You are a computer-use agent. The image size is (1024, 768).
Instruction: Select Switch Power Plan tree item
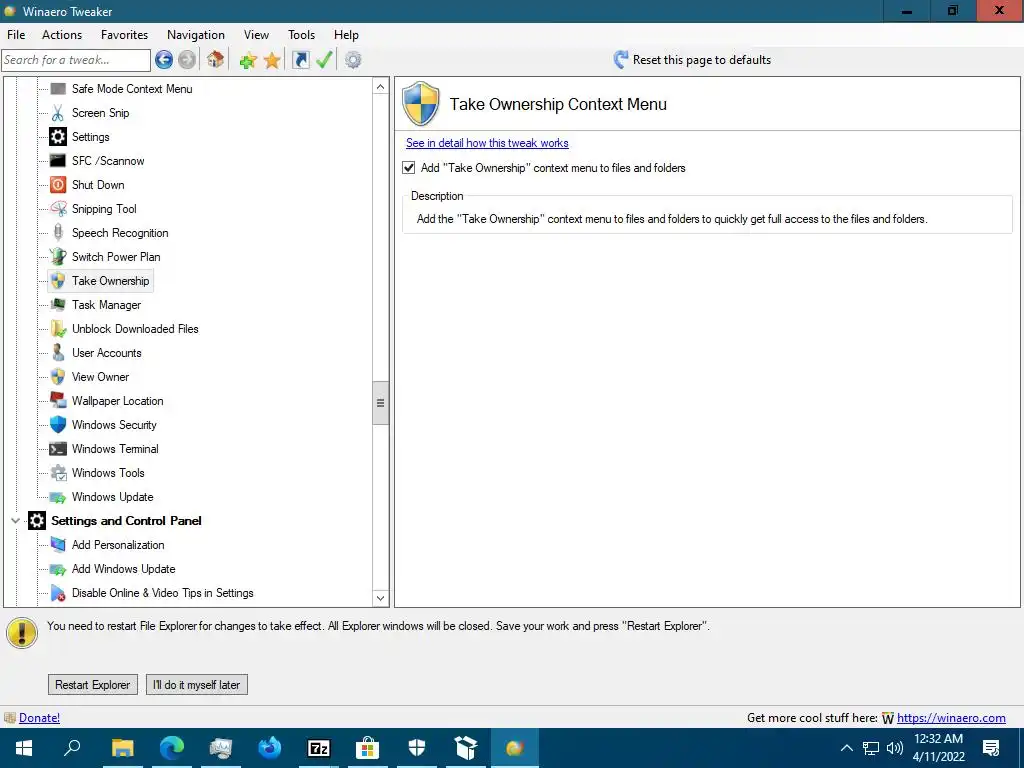[116, 257]
